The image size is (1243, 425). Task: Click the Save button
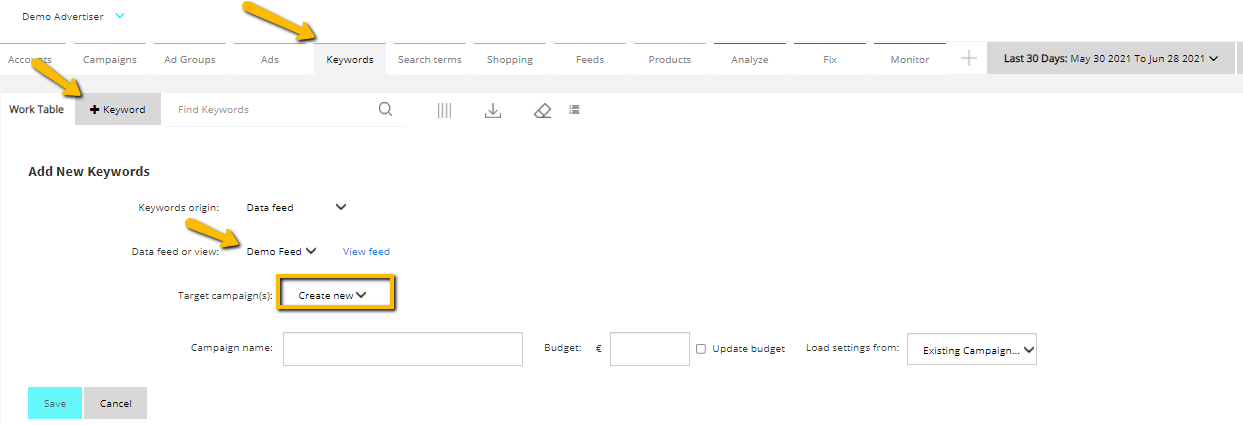tap(55, 403)
